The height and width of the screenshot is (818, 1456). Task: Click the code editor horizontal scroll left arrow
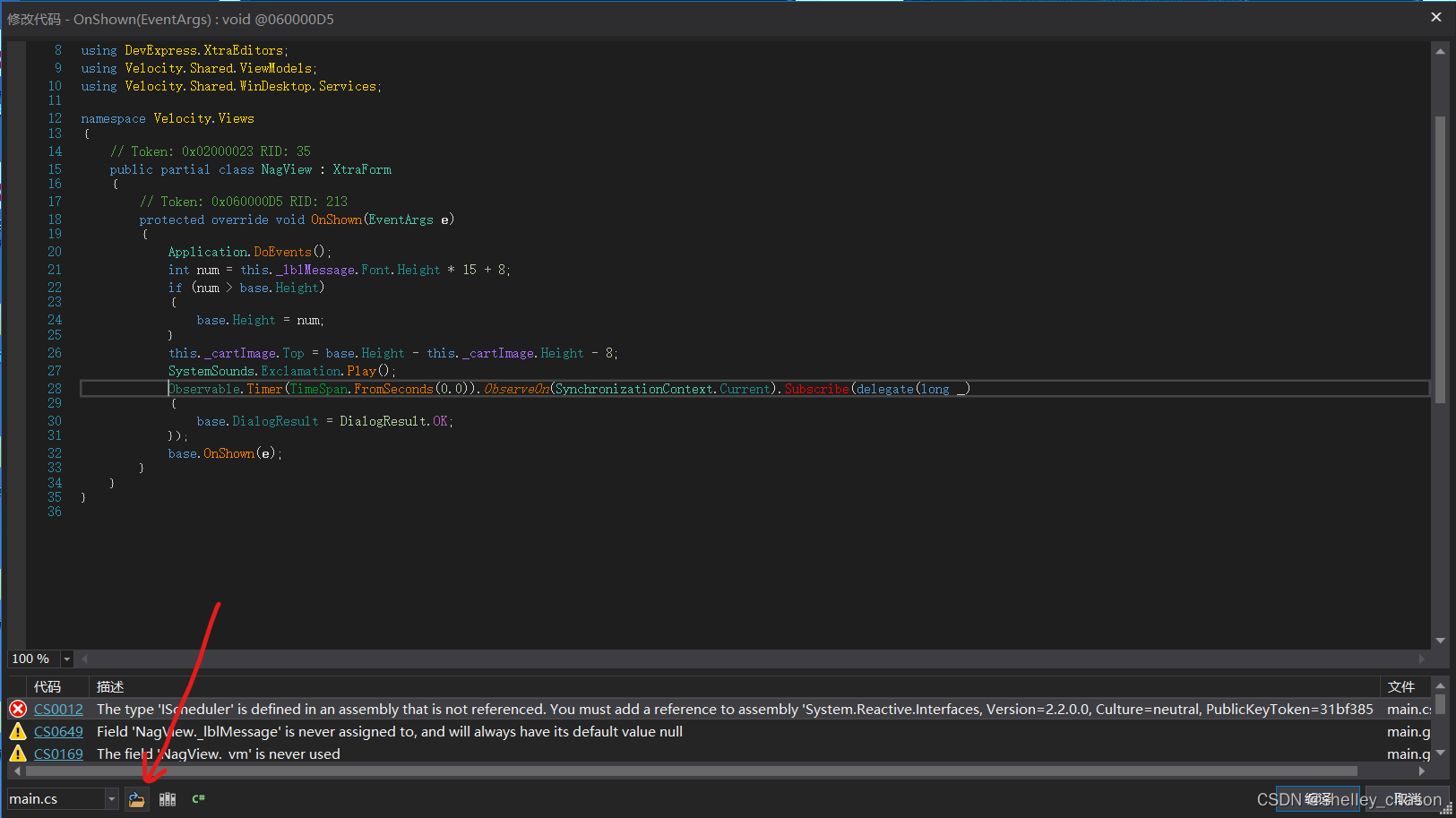click(85, 659)
